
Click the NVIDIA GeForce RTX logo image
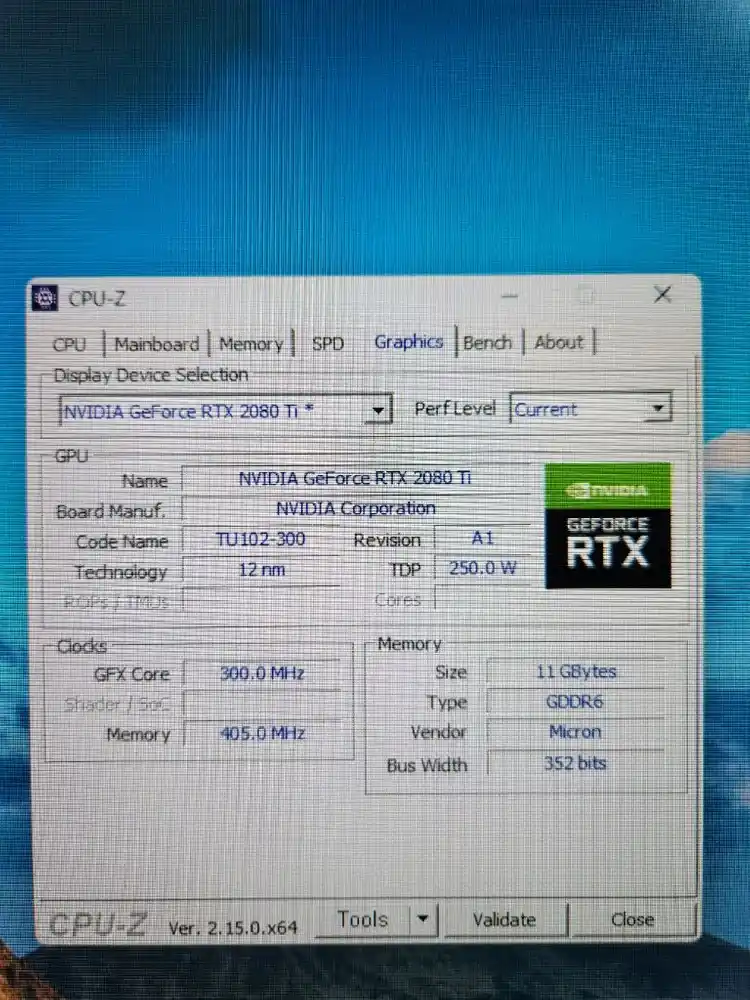click(608, 526)
